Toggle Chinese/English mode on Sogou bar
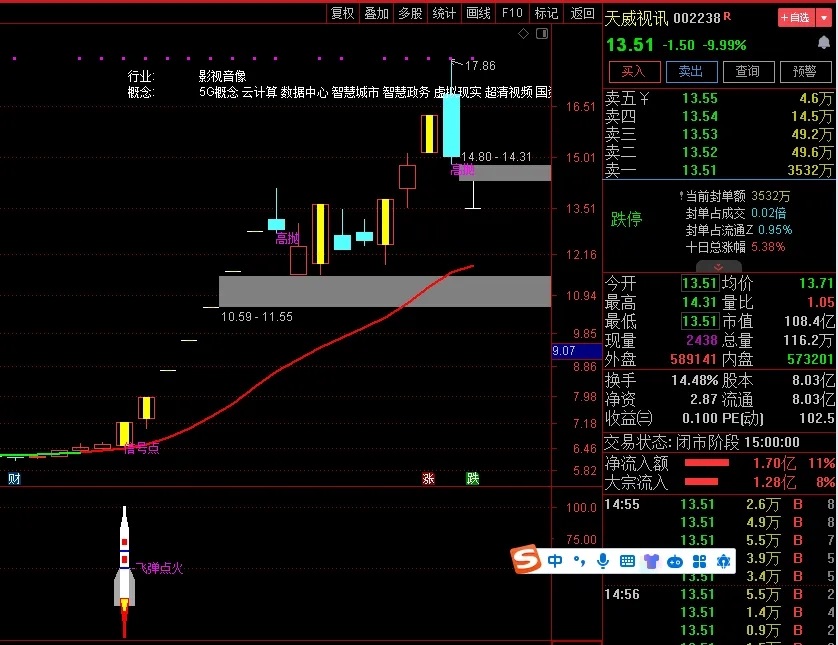838x645 pixels. pyautogui.click(x=555, y=561)
